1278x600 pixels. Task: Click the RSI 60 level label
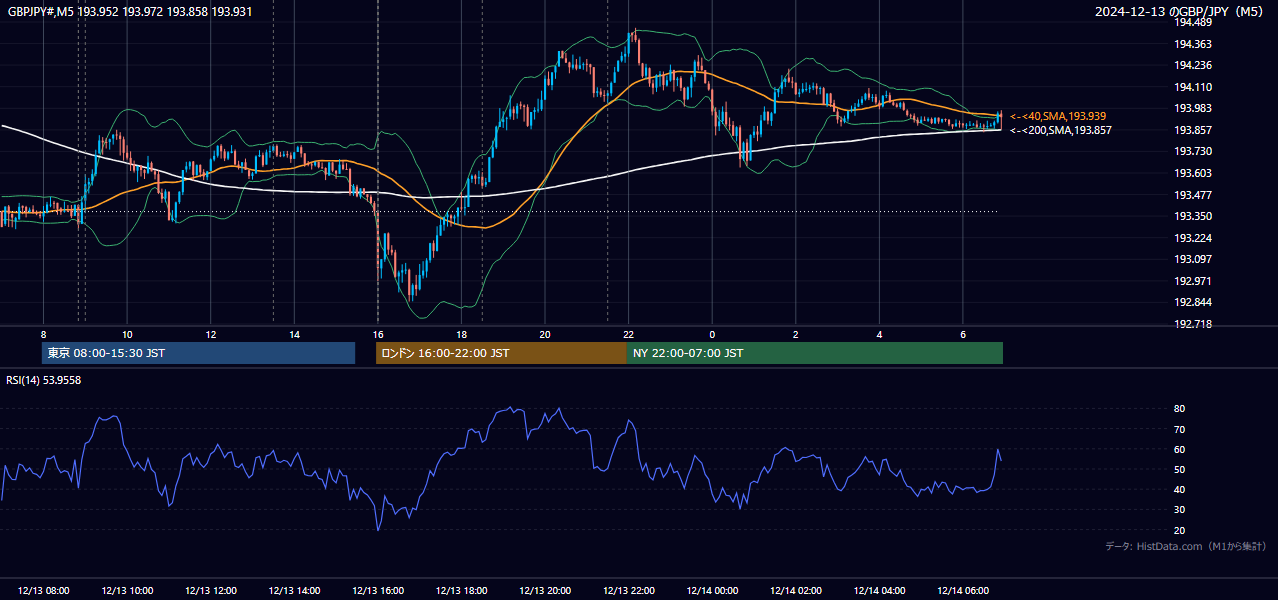coord(1179,449)
